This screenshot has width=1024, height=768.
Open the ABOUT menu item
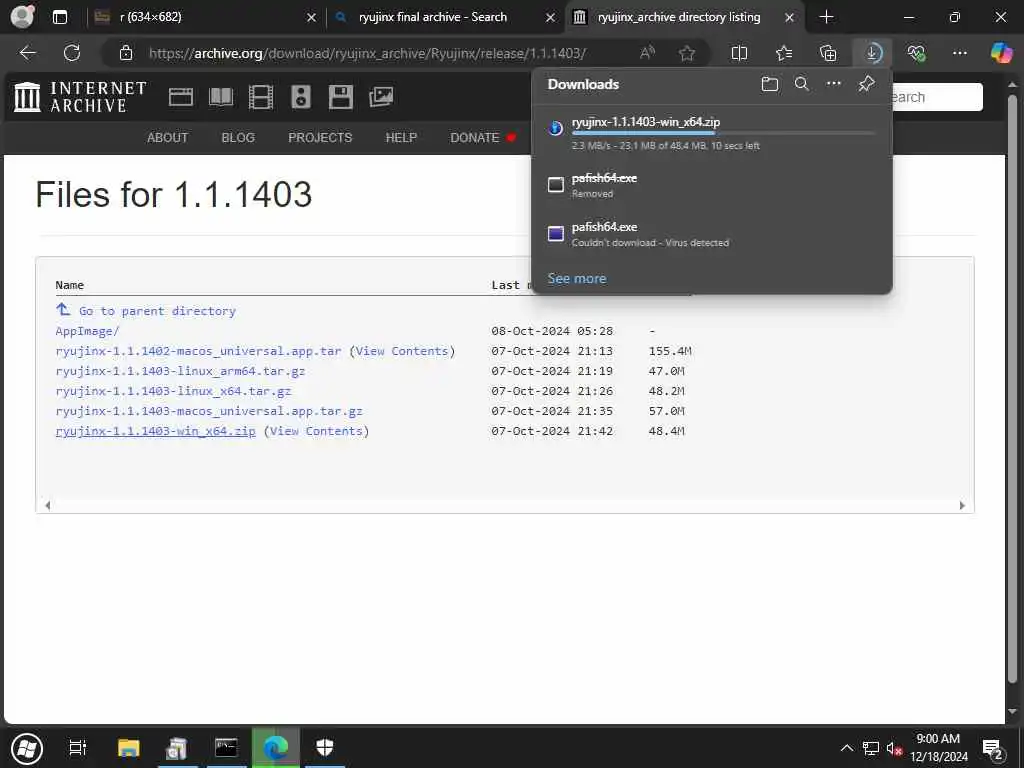tap(167, 138)
